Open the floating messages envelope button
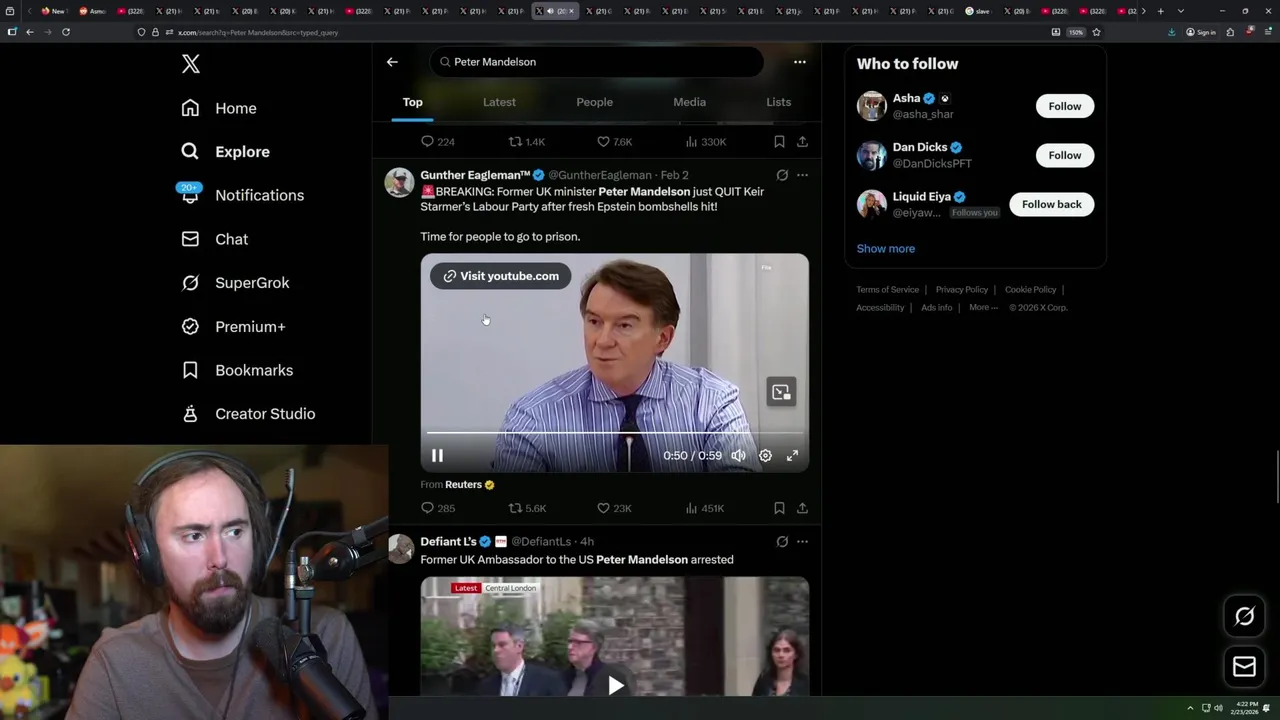Screen dimensions: 1280x720 click(x=1244, y=667)
